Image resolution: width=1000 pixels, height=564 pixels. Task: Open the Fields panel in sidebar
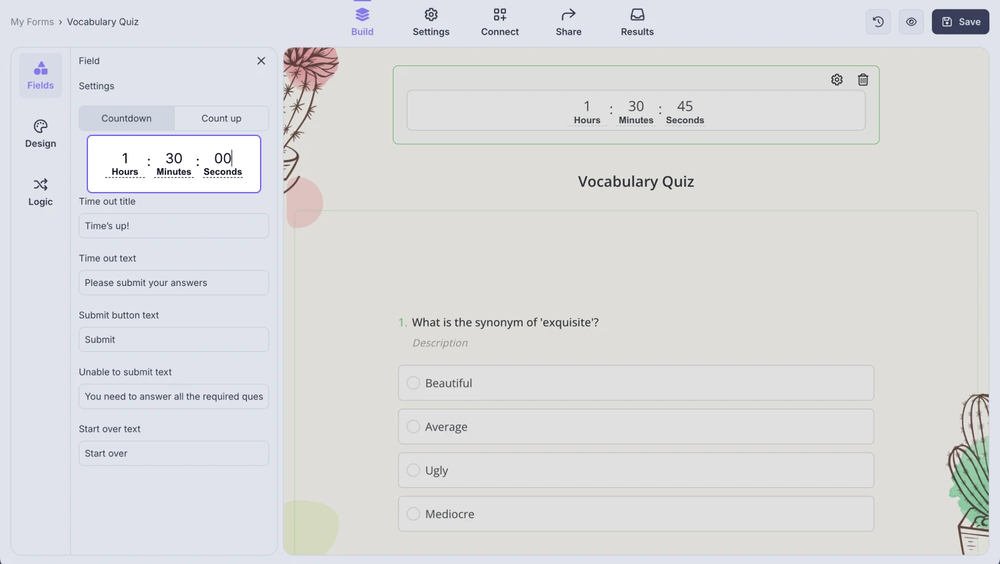point(40,75)
